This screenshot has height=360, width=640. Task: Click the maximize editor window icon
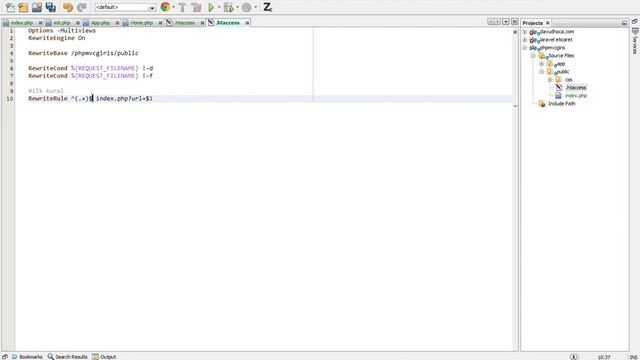[514, 22]
